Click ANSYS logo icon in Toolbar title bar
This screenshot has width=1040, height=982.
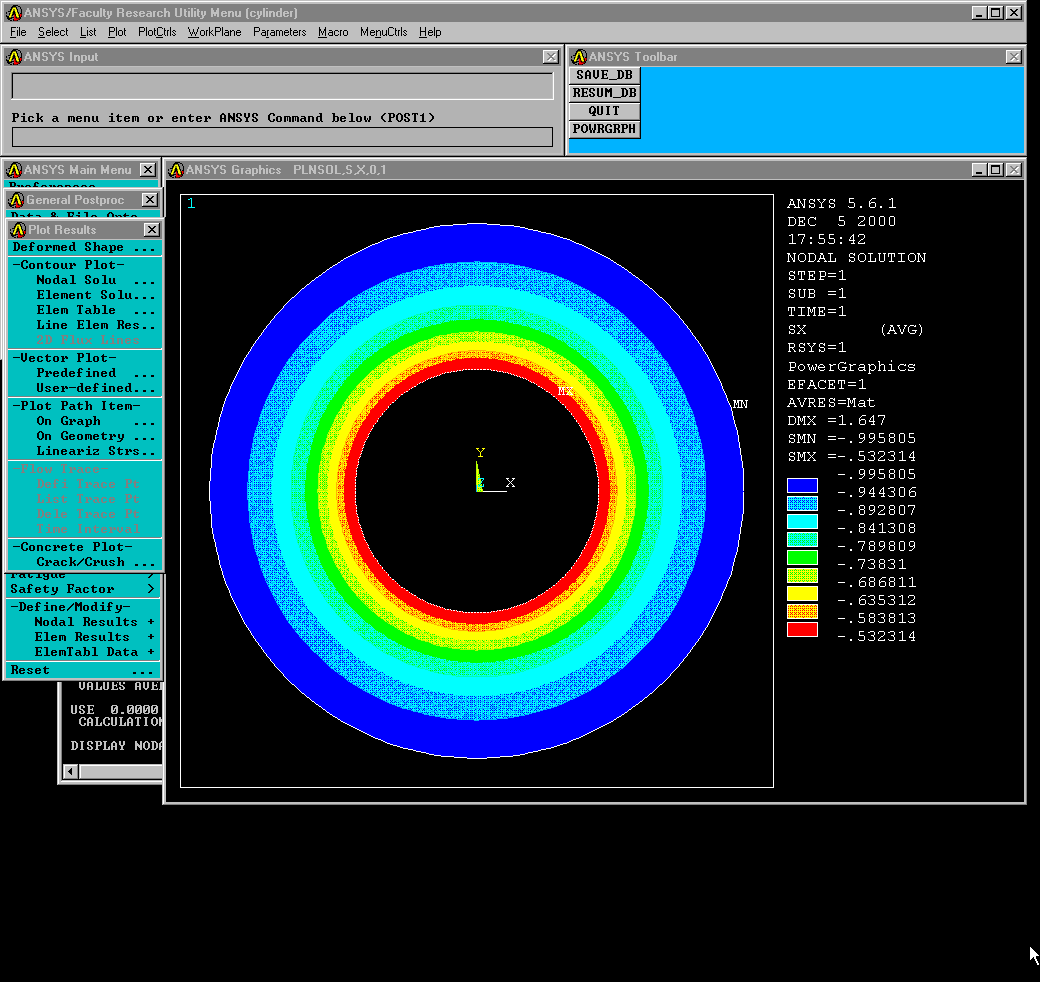point(579,57)
